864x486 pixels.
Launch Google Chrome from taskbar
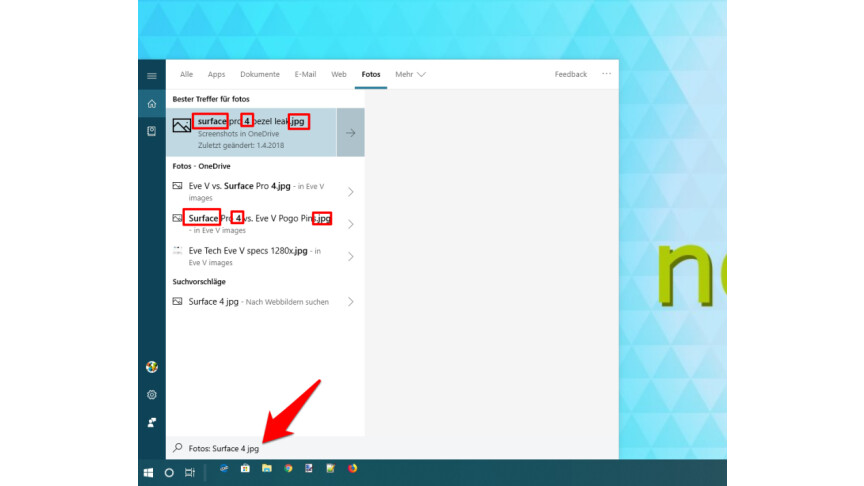288,469
